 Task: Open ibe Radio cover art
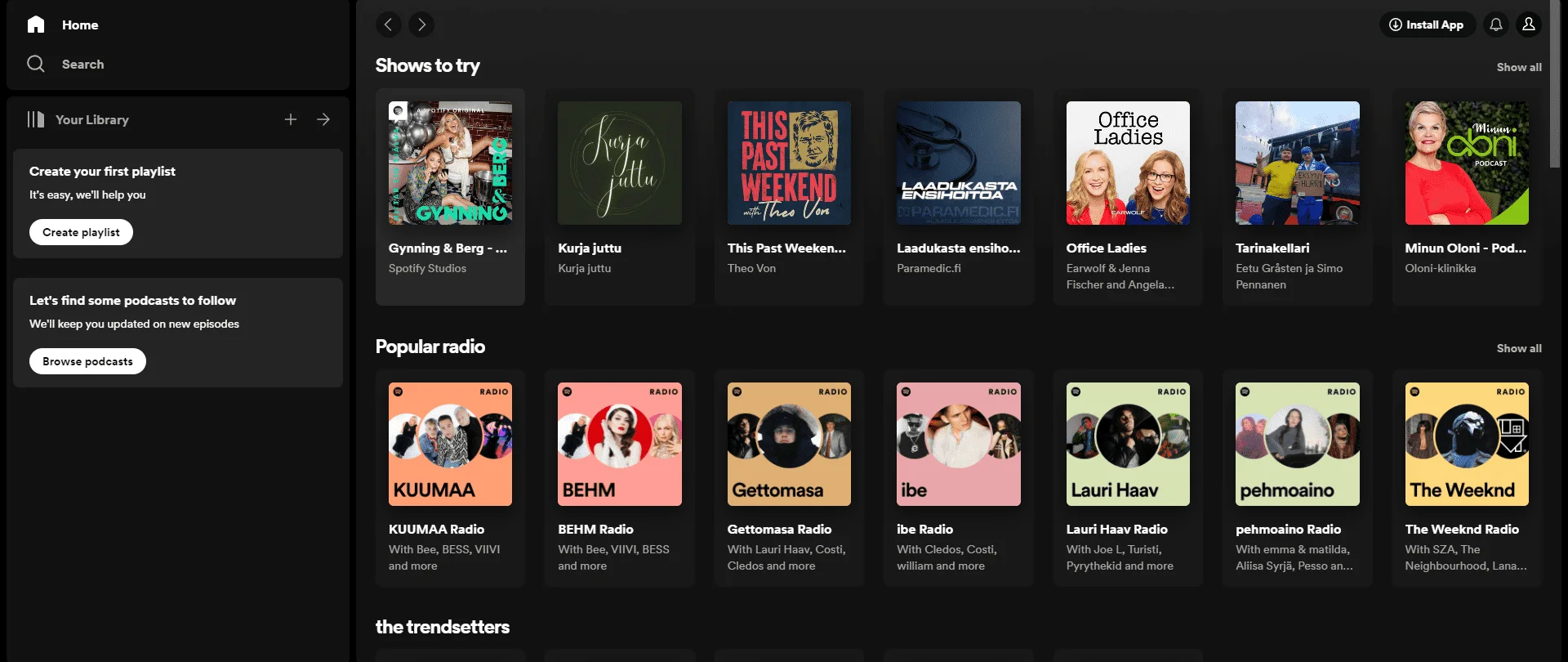(x=959, y=444)
